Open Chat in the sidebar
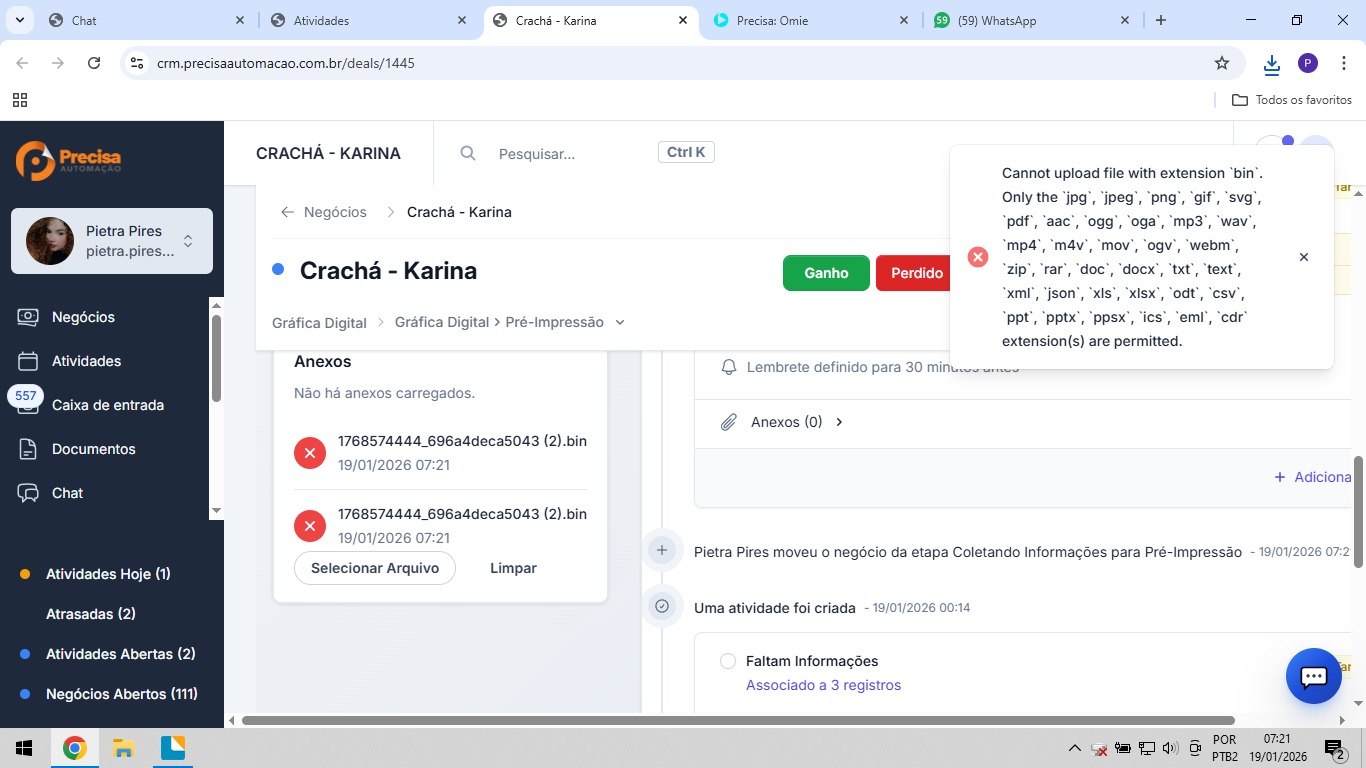Viewport: 1366px width, 768px height. pyautogui.click(x=67, y=493)
